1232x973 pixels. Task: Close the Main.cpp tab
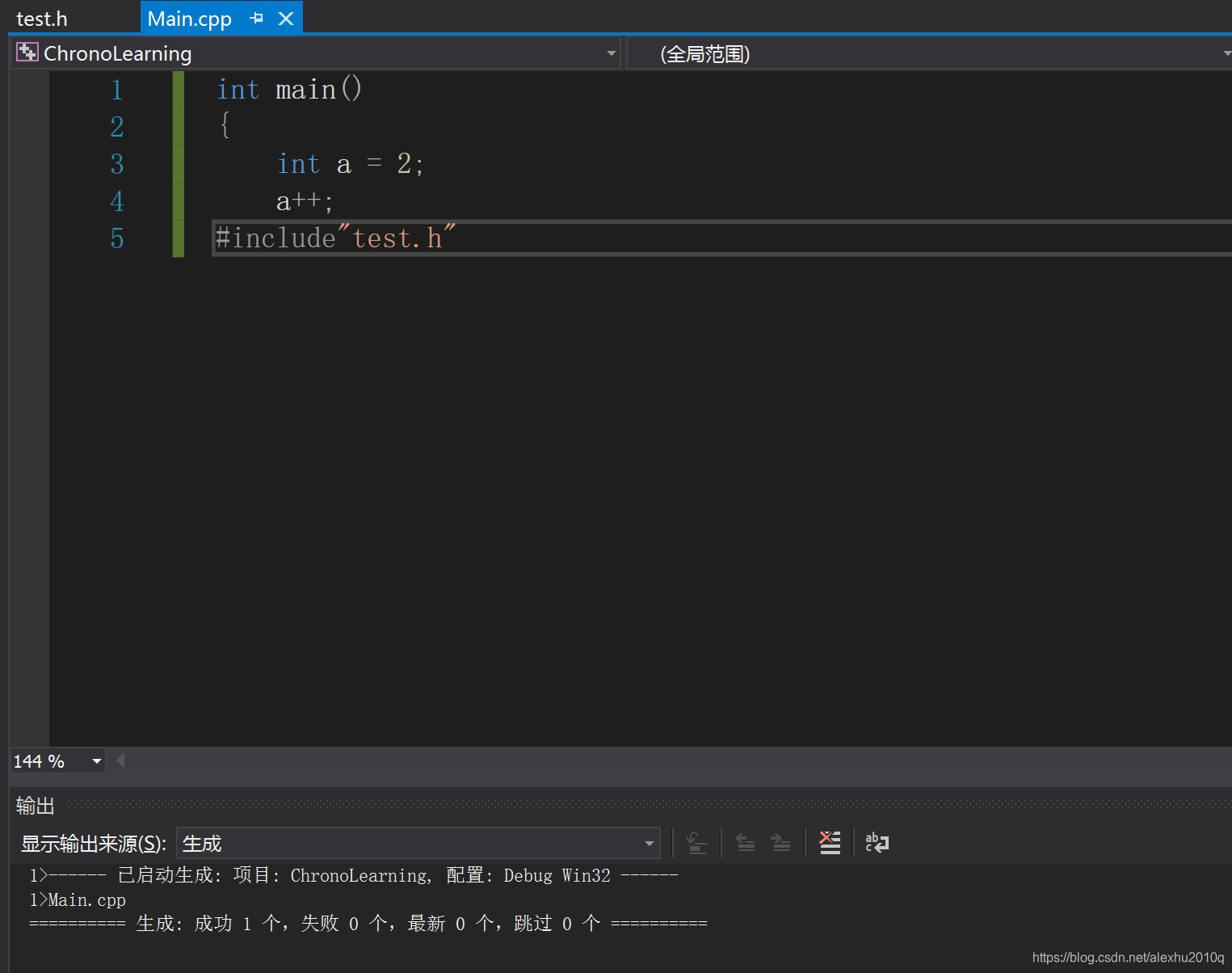(286, 18)
